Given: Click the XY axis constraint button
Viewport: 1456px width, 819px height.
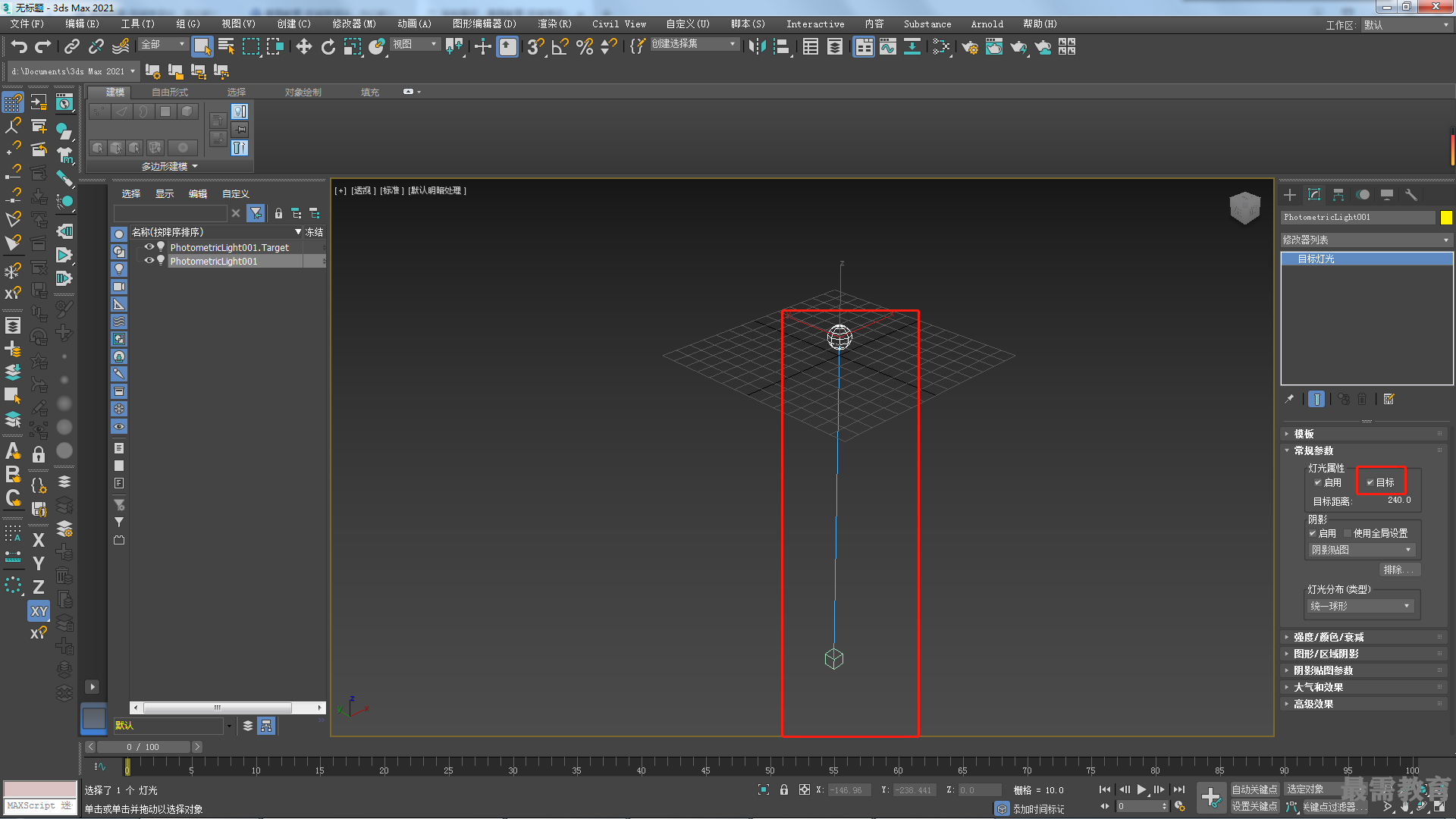Looking at the screenshot, I should pos(39,610).
